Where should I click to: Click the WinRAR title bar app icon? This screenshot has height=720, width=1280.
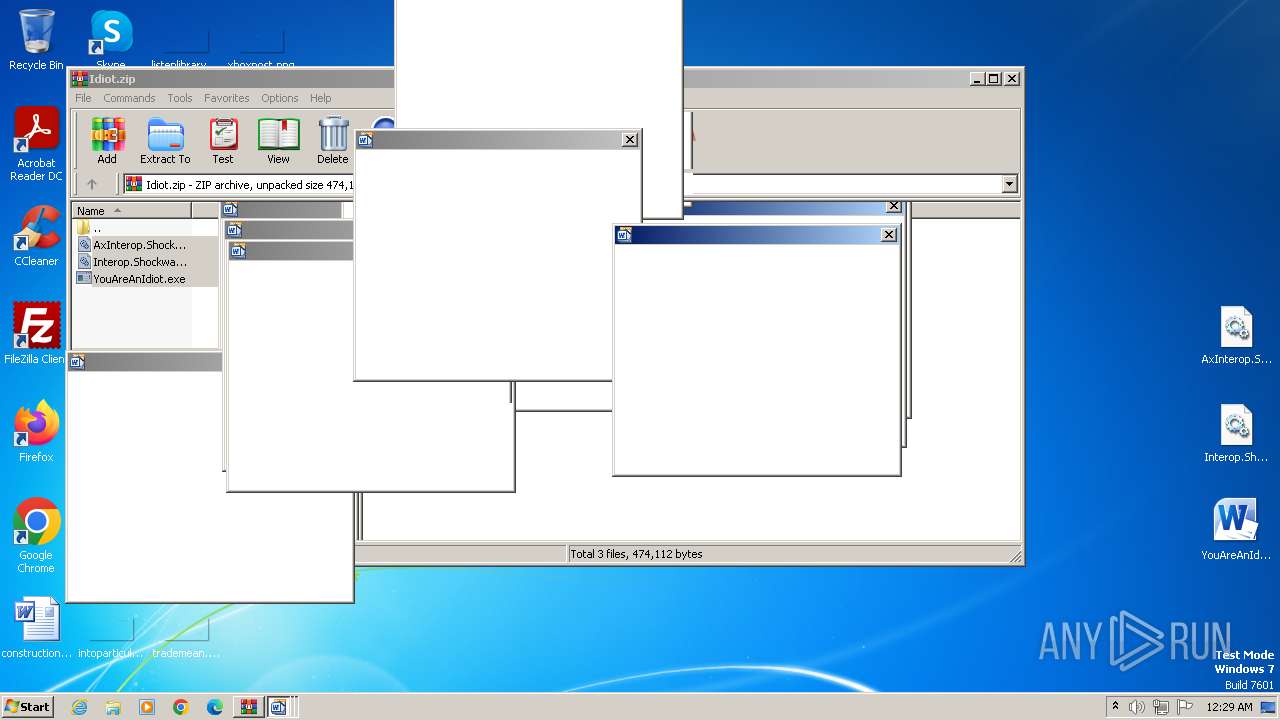tap(79, 79)
